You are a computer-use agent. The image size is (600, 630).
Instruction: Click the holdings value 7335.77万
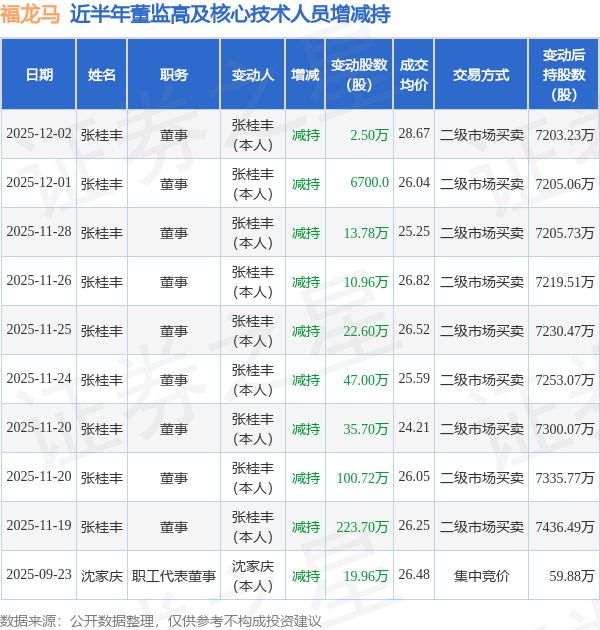click(x=564, y=478)
